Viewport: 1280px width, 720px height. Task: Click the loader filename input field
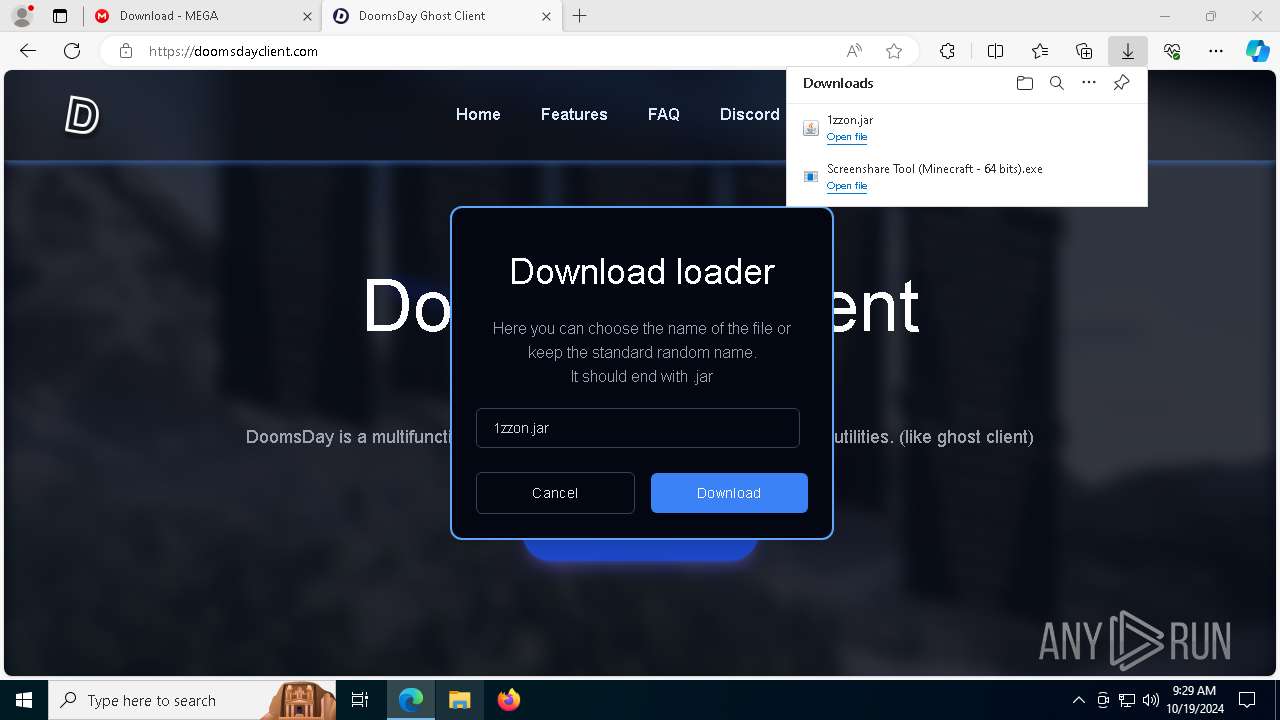tap(638, 428)
